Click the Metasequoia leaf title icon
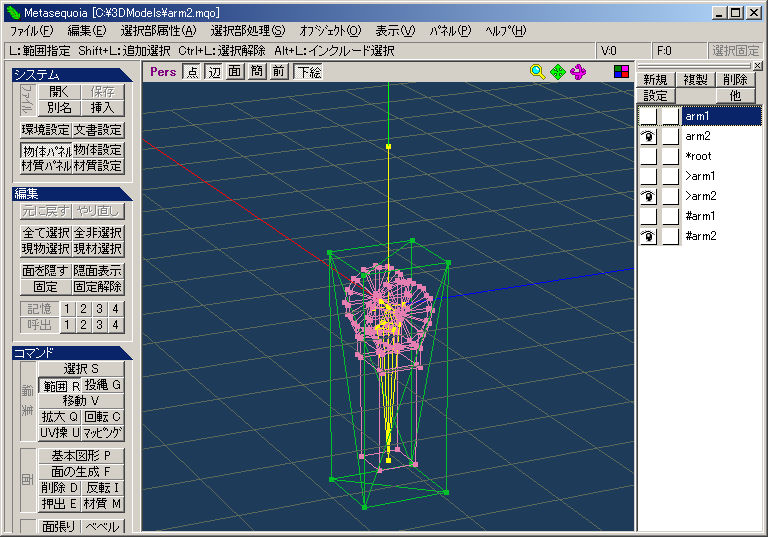Image resolution: width=768 pixels, height=537 pixels. (x=13, y=12)
